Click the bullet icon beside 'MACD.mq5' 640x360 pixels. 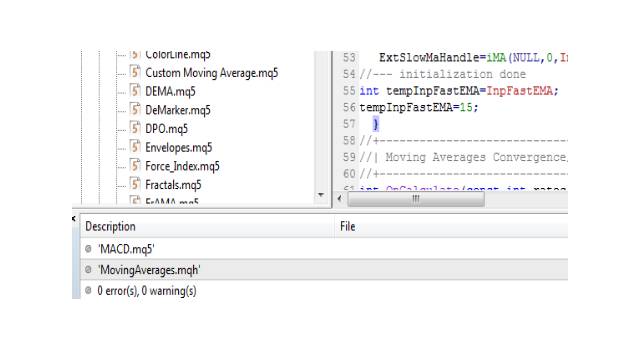(x=88, y=249)
